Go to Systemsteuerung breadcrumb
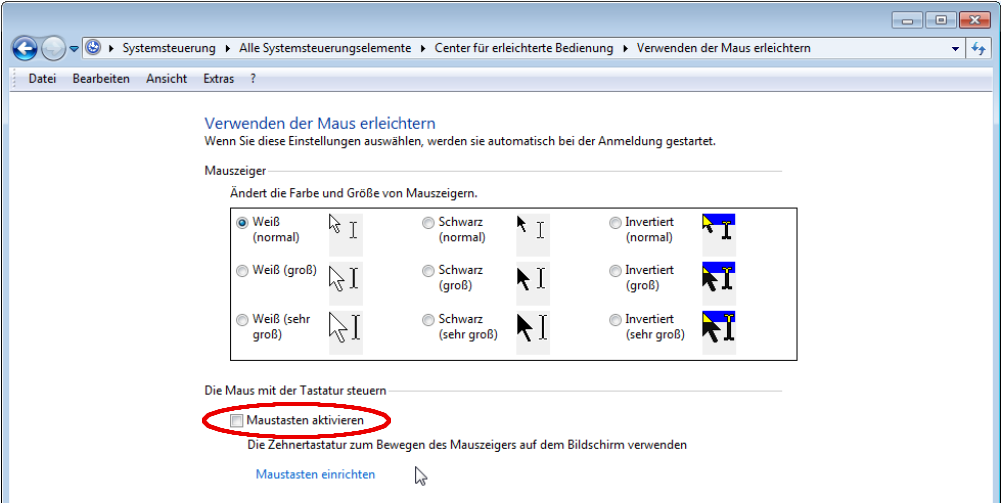The width and height of the screenshot is (1003, 503). [x=169, y=48]
